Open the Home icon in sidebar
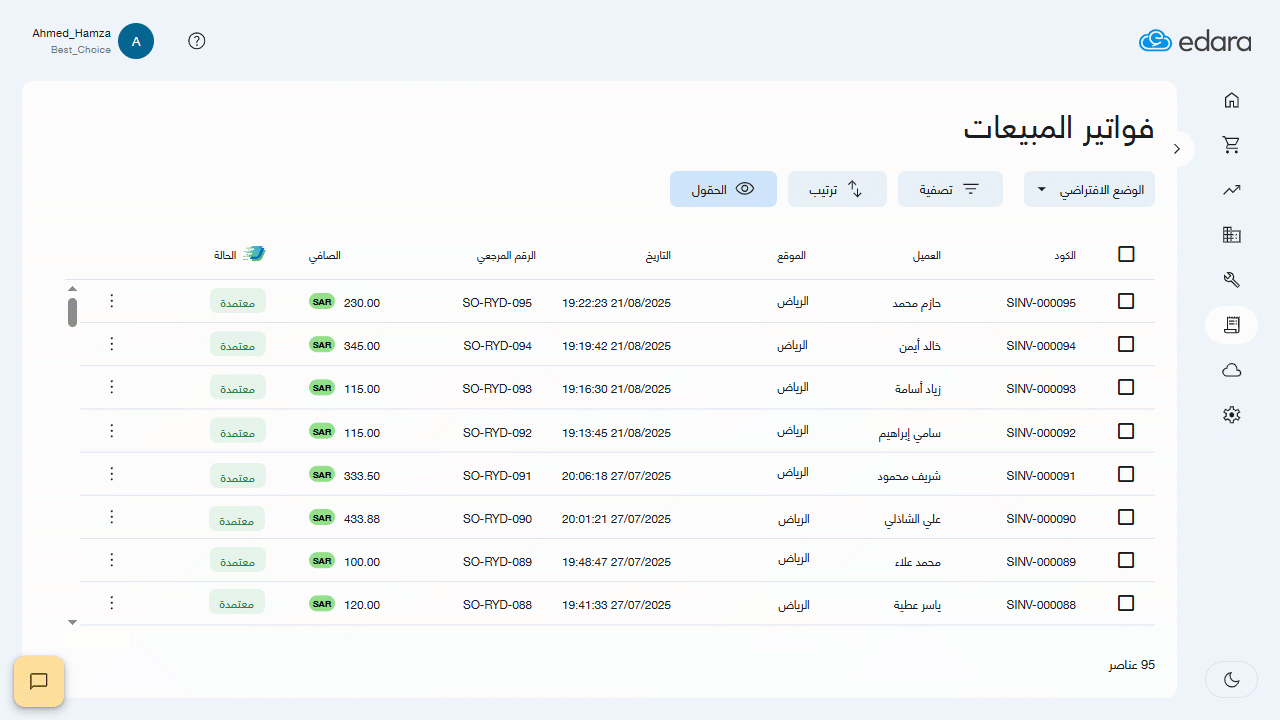The image size is (1280, 720). coord(1232,100)
